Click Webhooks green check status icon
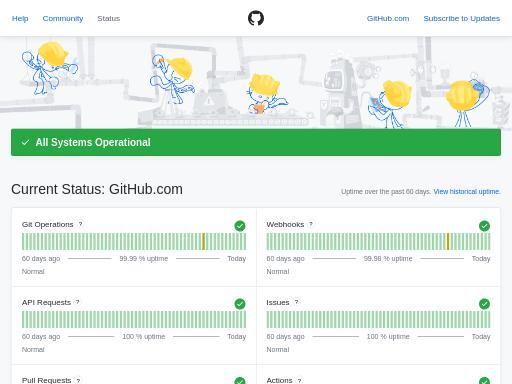This screenshot has width=512, height=384. point(484,226)
